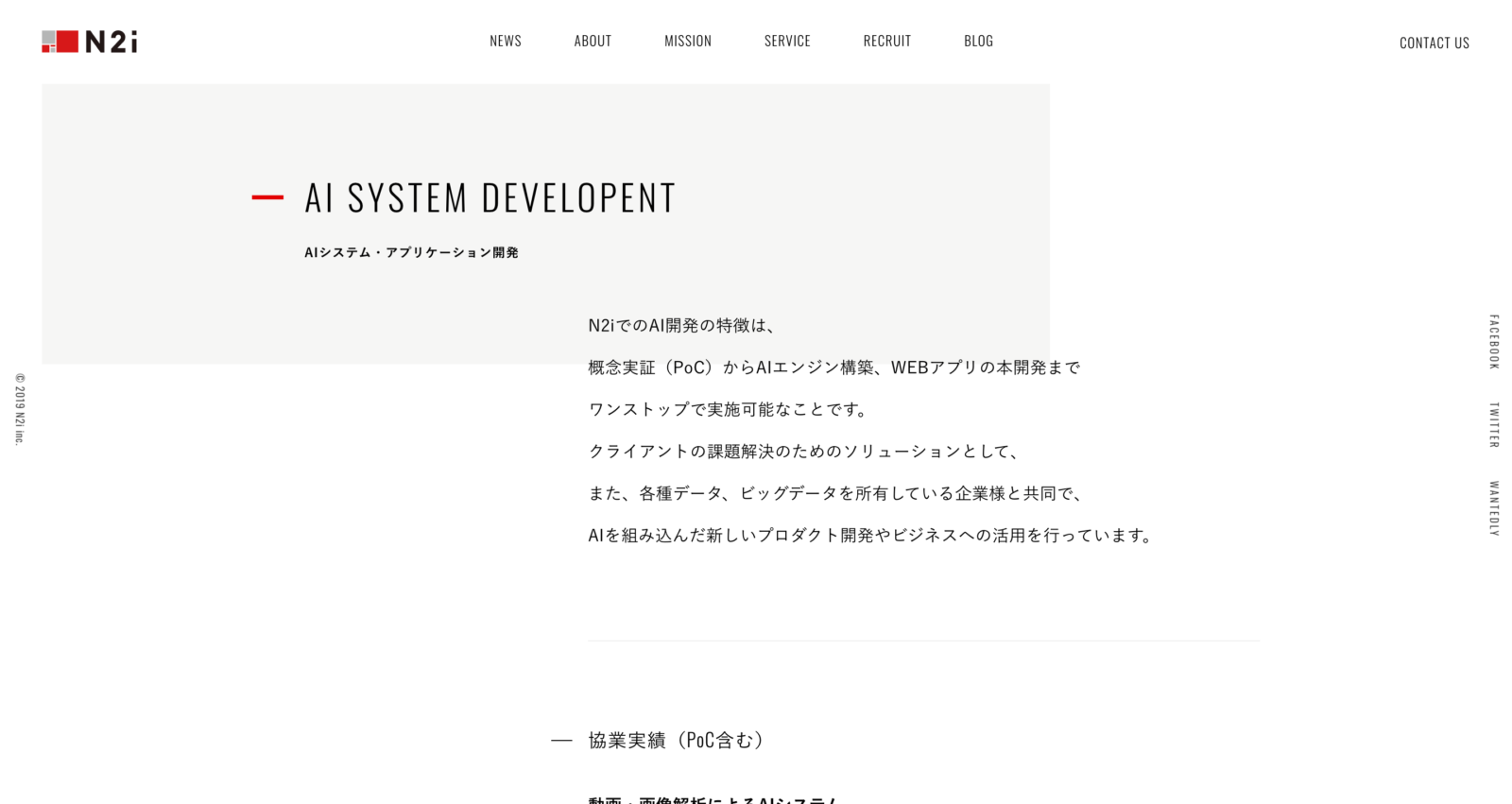Open the vertical FACEBOOK social link
The height and width of the screenshot is (804, 1512).
(x=1494, y=342)
